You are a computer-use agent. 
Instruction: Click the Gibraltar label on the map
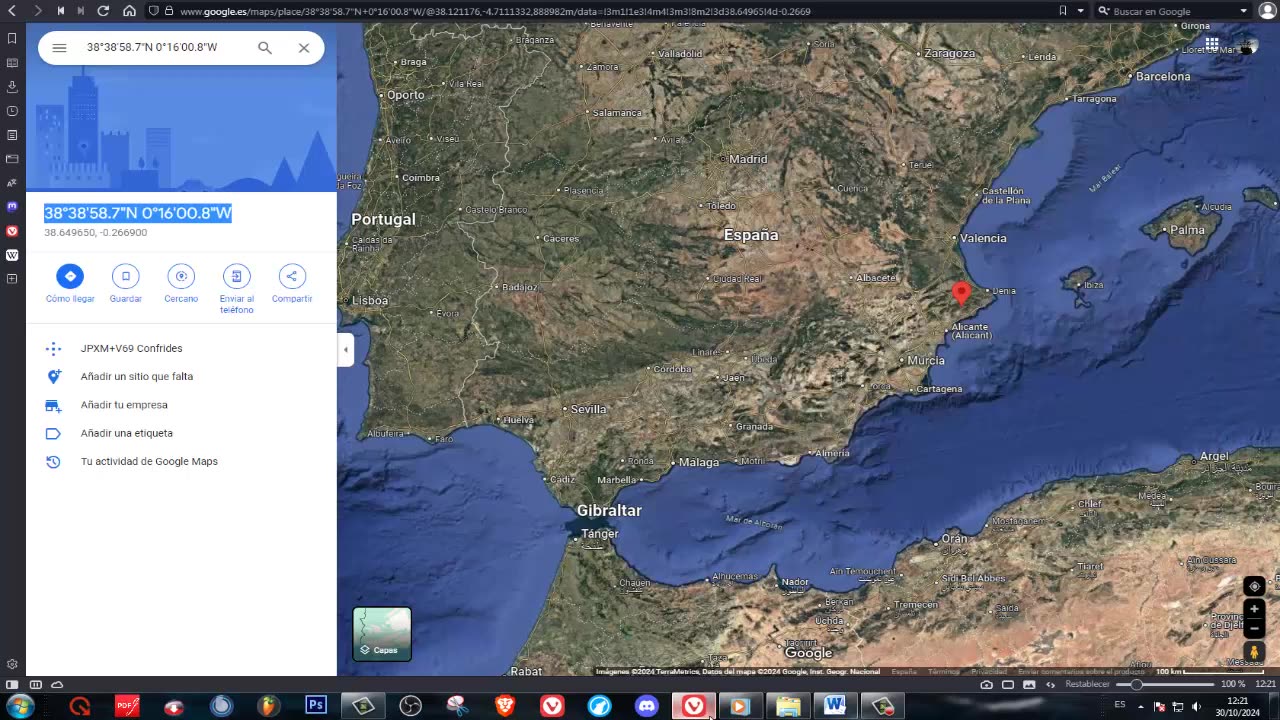609,510
